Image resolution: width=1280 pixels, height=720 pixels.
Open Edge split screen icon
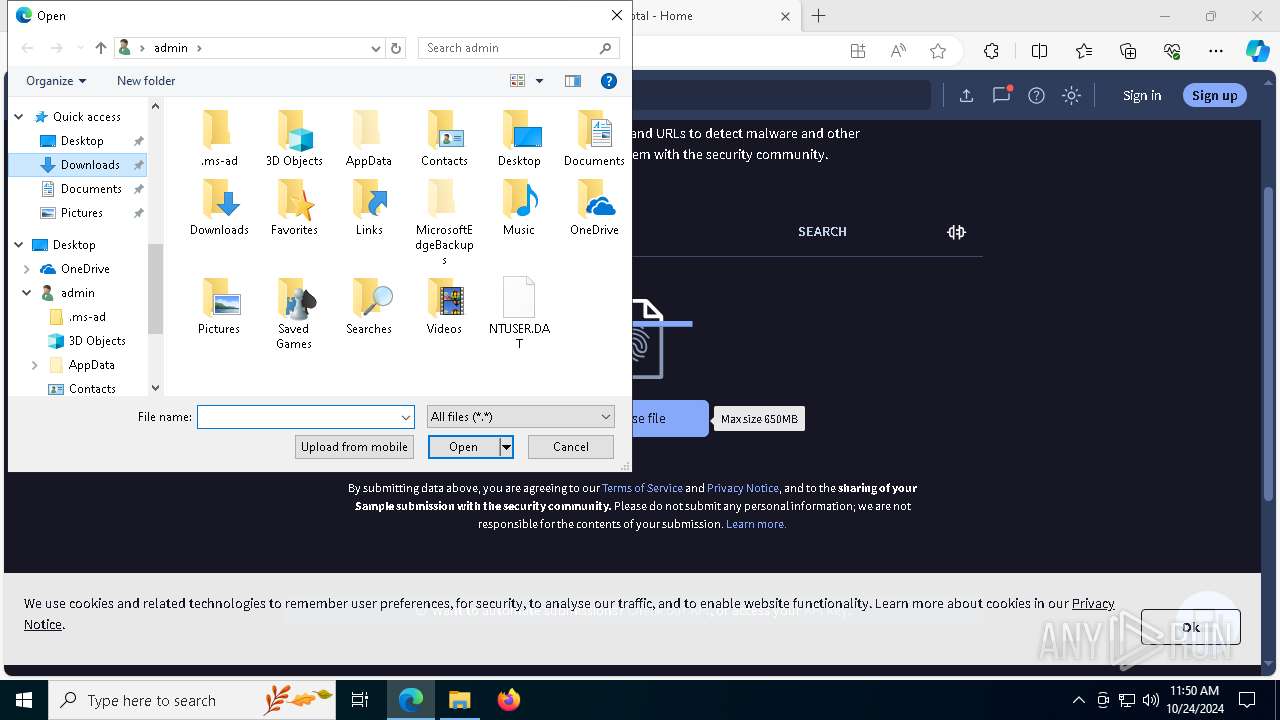click(x=1039, y=51)
